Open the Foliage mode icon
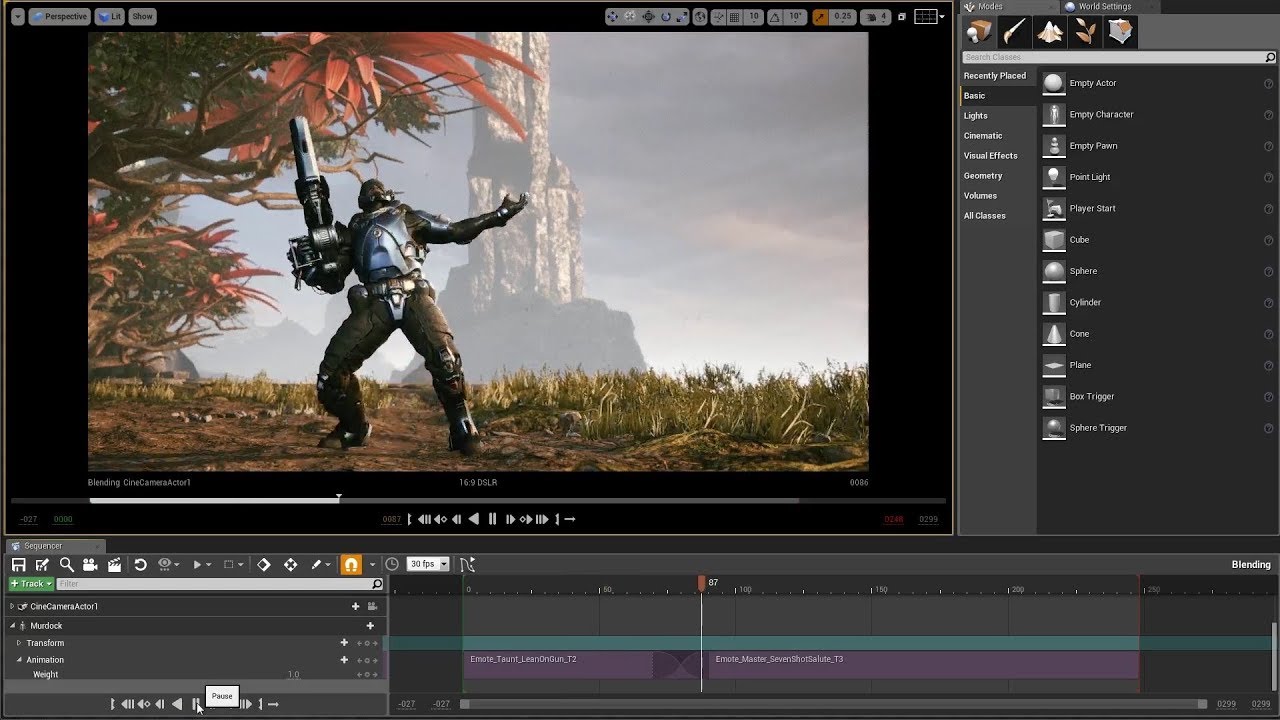The image size is (1280, 720). pyautogui.click(x=1085, y=32)
